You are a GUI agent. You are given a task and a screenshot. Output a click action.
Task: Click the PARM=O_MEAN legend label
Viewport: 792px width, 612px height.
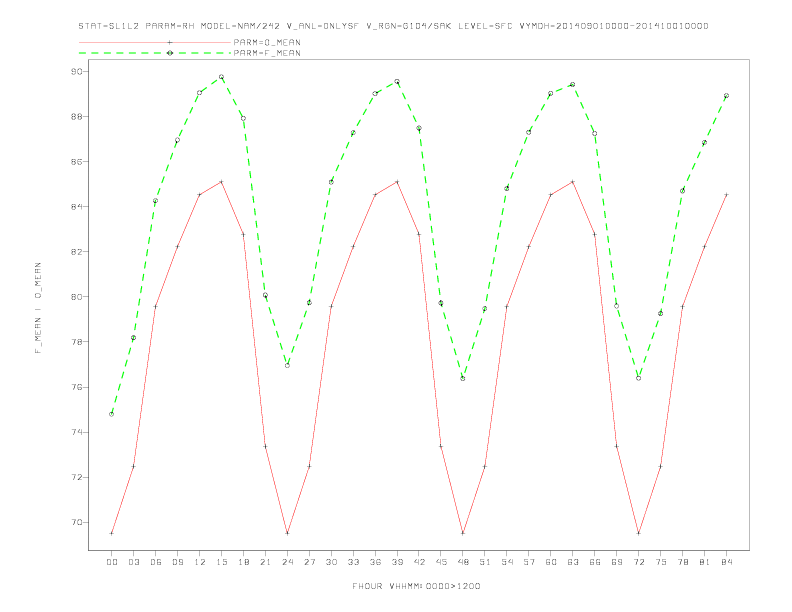pos(267,42)
